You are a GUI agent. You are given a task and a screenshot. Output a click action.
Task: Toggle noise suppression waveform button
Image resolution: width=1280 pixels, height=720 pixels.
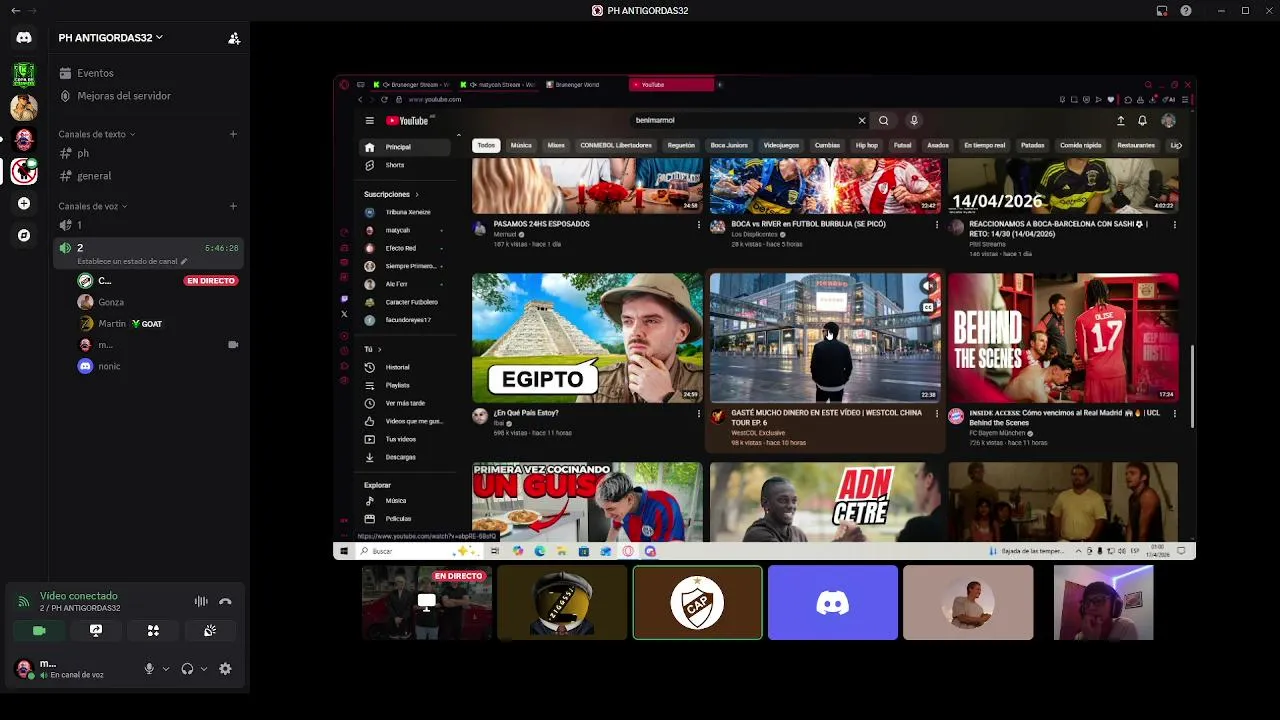201,602
